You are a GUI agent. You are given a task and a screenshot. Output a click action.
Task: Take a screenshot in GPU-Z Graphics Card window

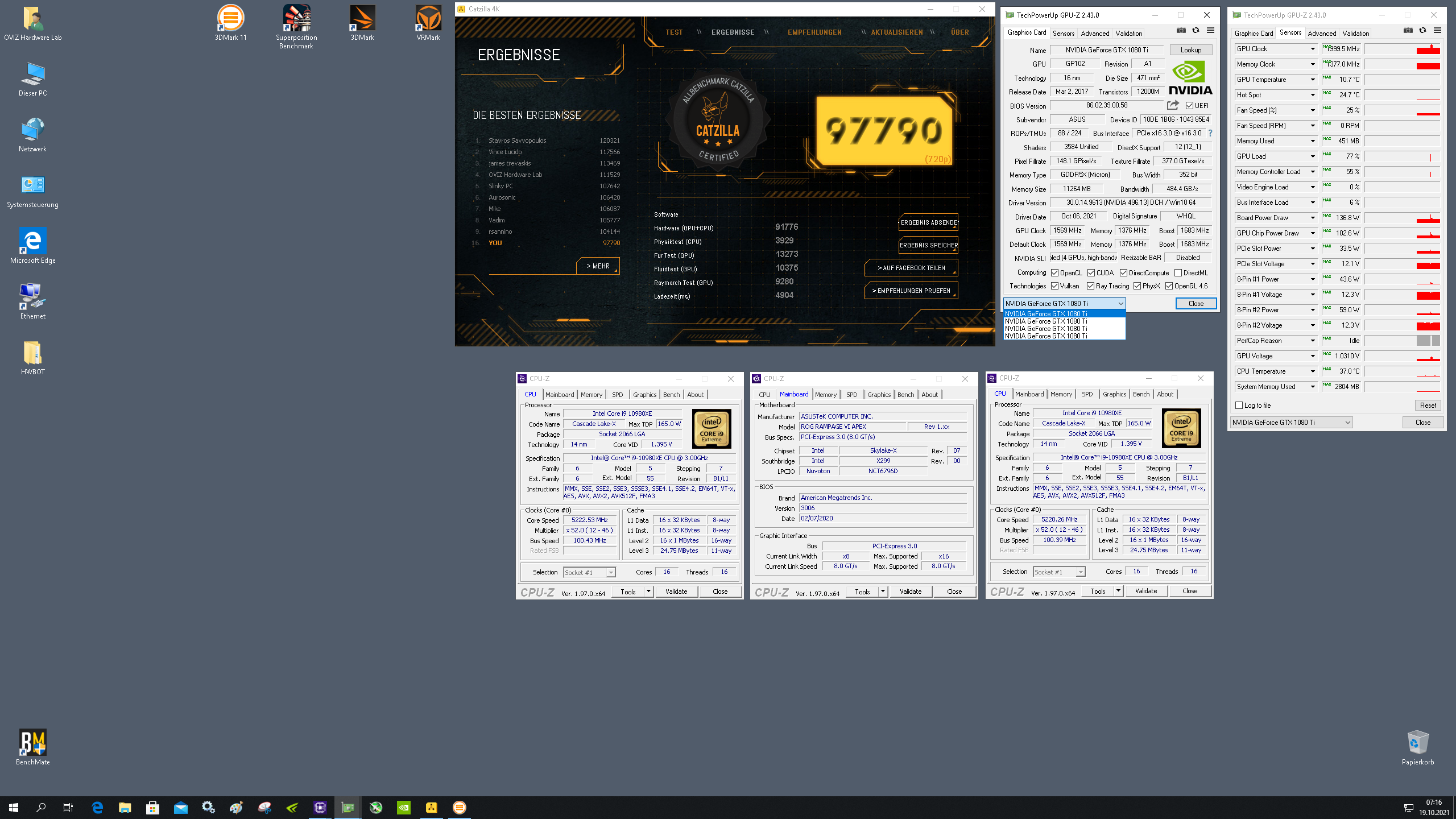1181,31
